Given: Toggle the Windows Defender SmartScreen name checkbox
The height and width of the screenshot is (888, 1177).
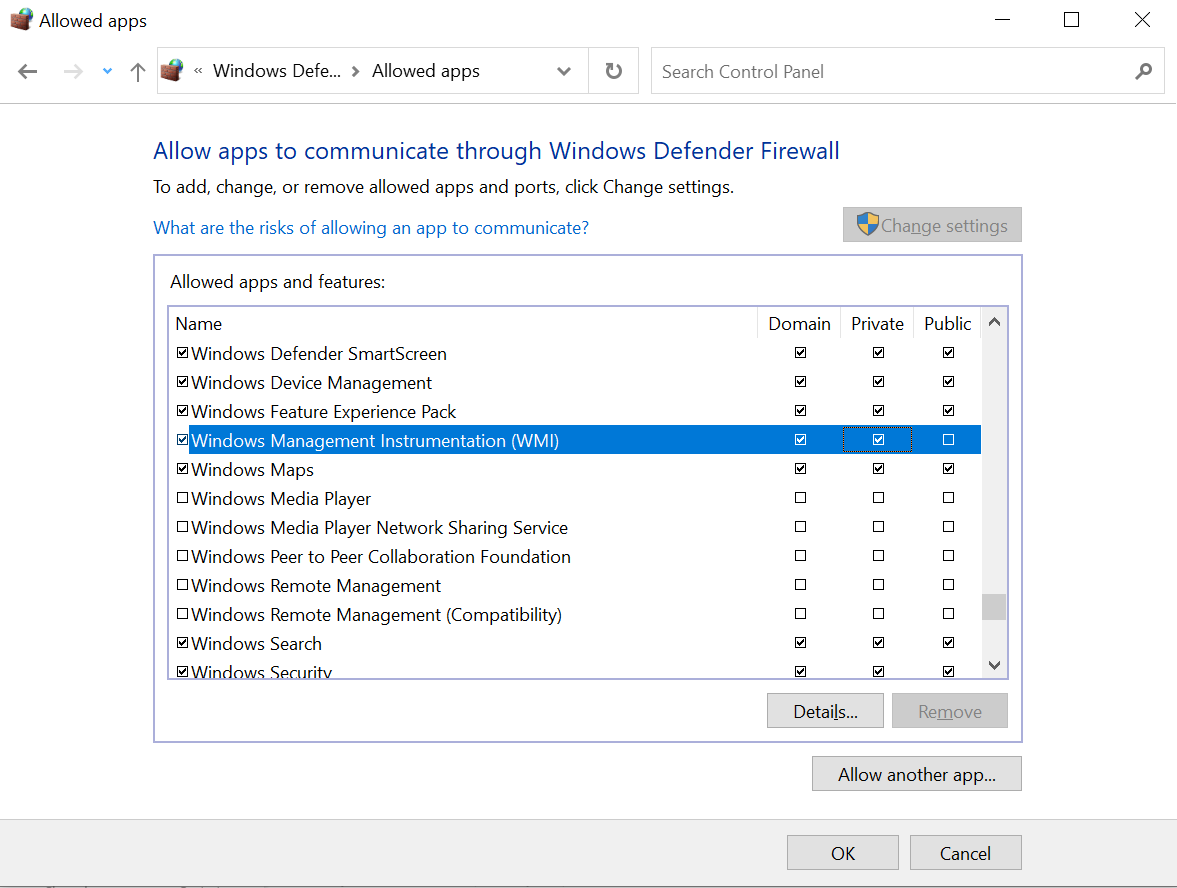Looking at the screenshot, I should pyautogui.click(x=182, y=353).
